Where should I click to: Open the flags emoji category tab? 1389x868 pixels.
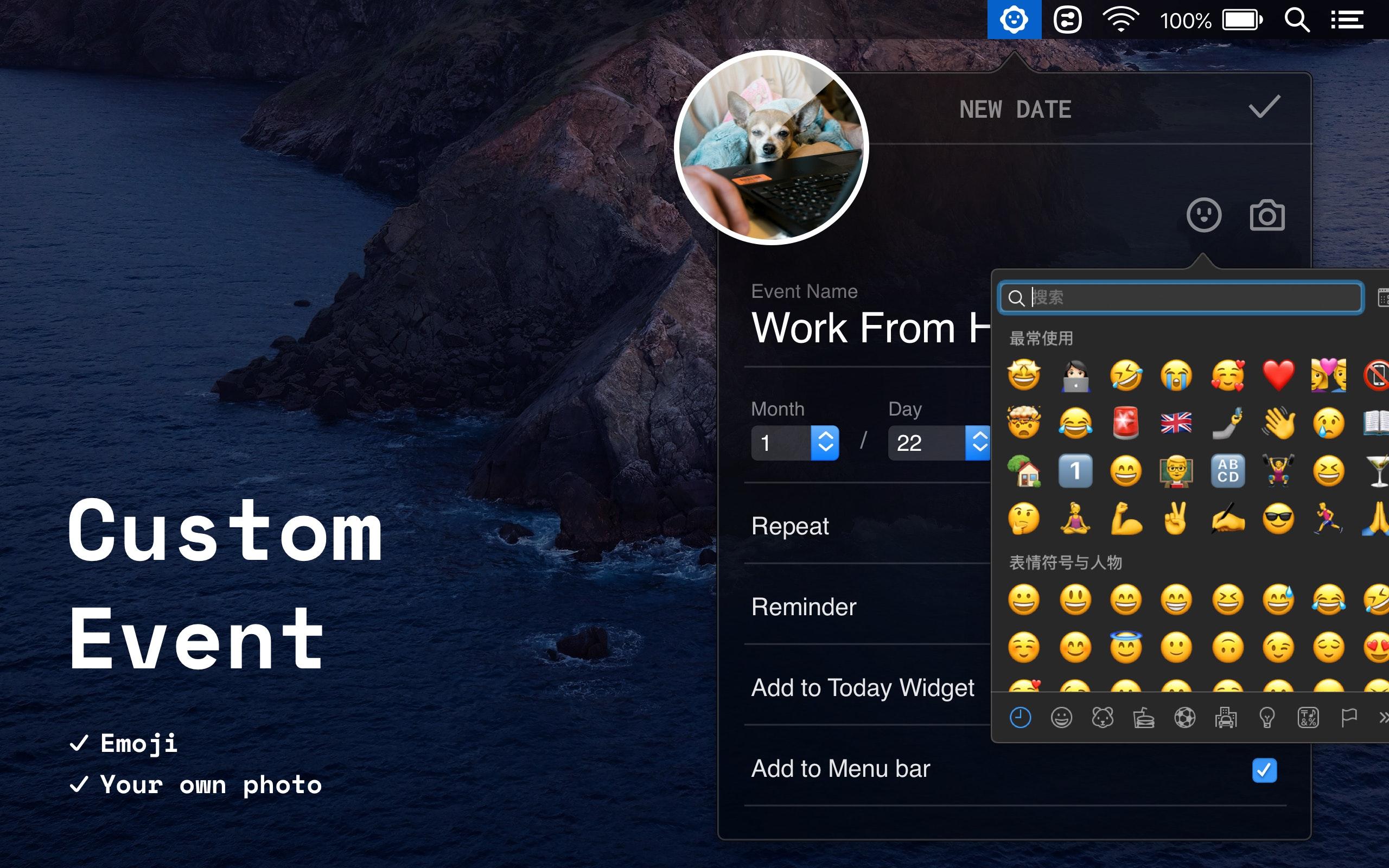tap(1349, 718)
